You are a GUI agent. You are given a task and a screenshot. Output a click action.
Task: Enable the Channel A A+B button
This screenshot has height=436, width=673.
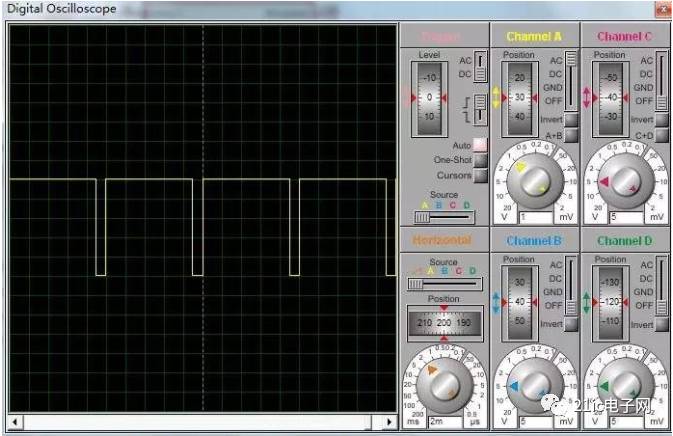click(572, 135)
